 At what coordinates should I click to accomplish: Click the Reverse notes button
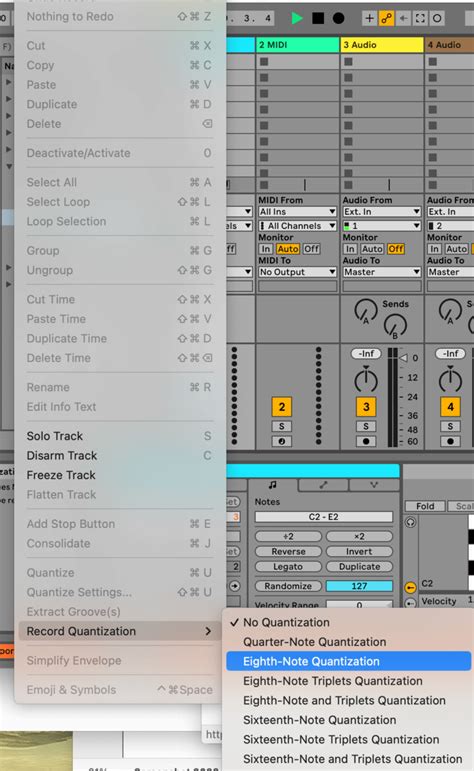click(x=288, y=551)
